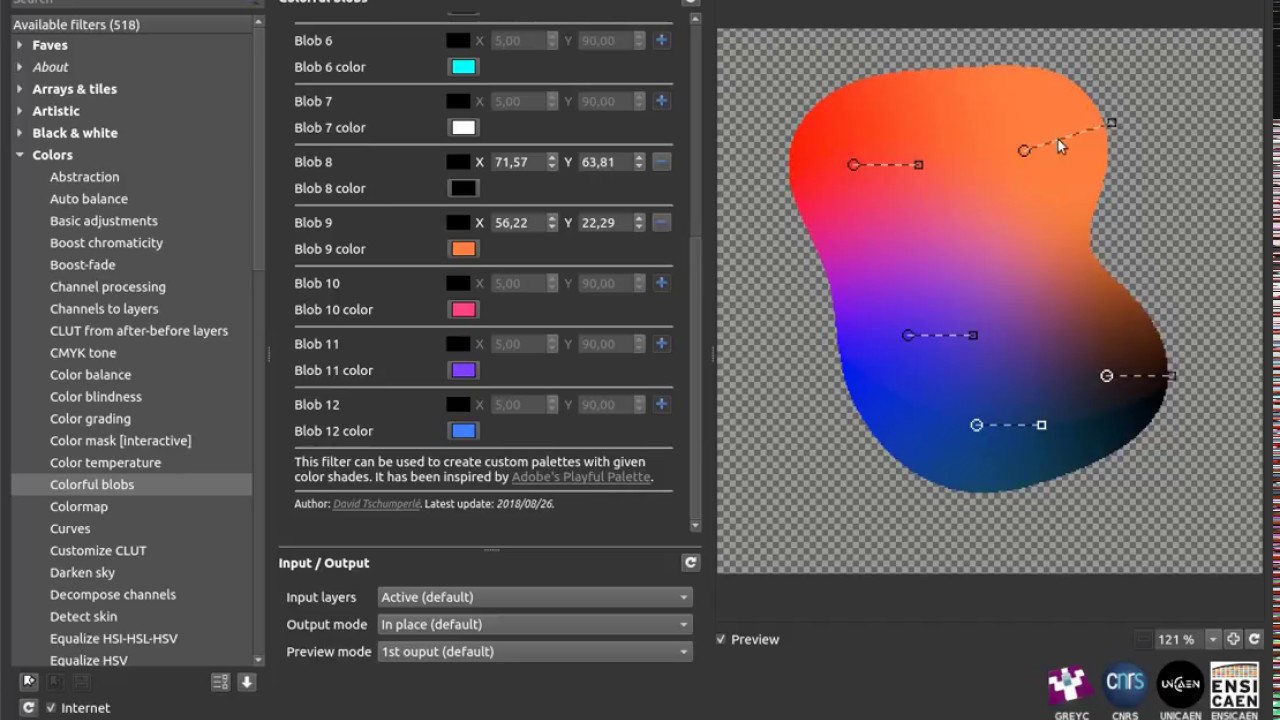Click the refresh icon beside Internet checkbox

[x=28, y=707]
